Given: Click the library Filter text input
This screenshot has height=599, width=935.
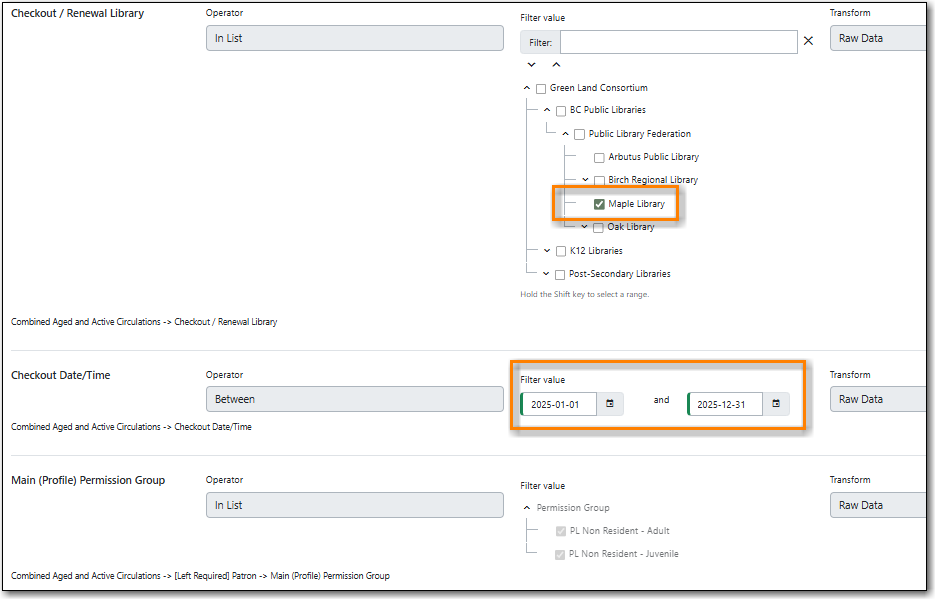Looking at the screenshot, I should [678, 42].
